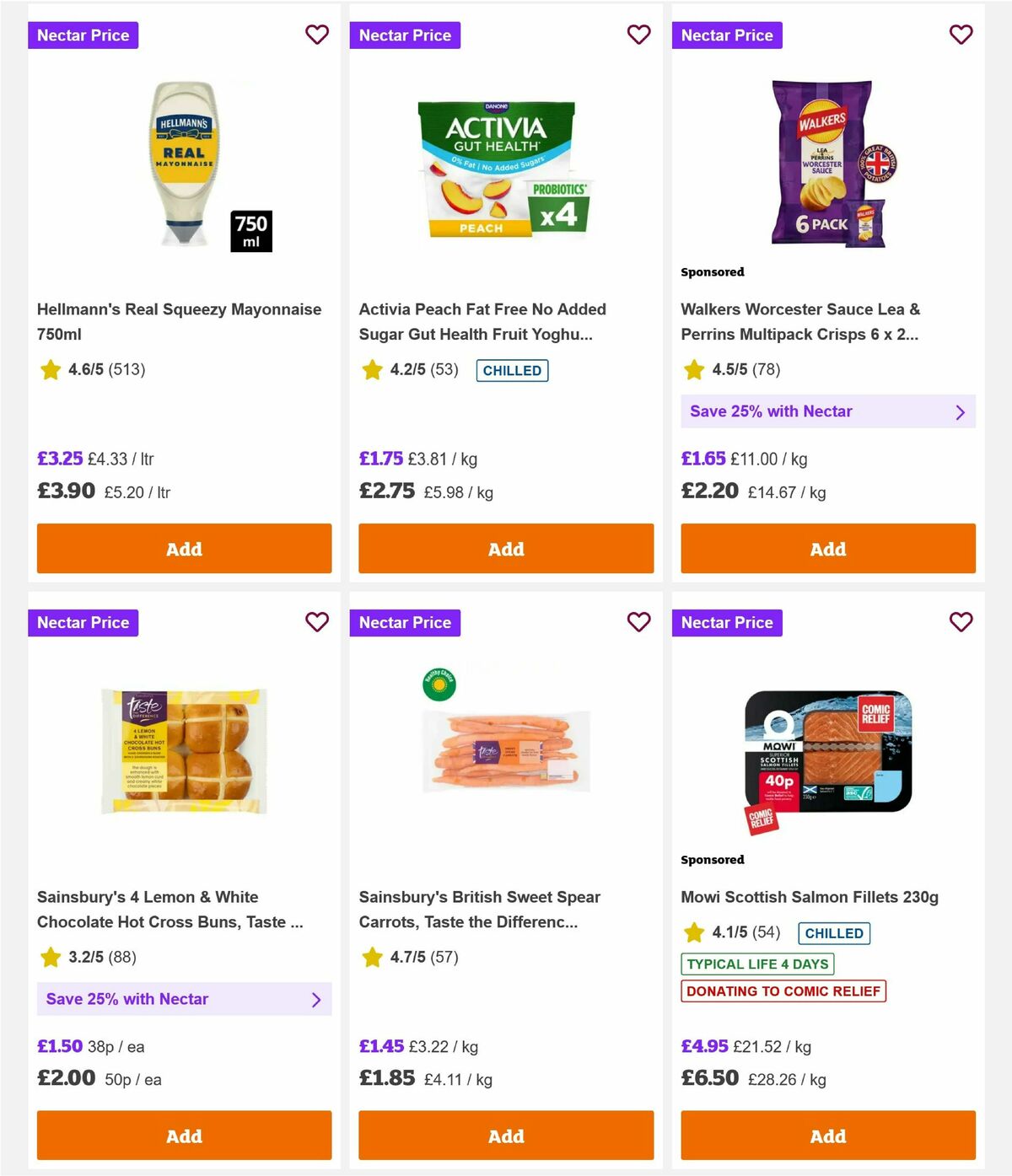Favourite the Walkers Worcester Sauce crisps
This screenshot has height=1176, width=1012.
coord(961,35)
